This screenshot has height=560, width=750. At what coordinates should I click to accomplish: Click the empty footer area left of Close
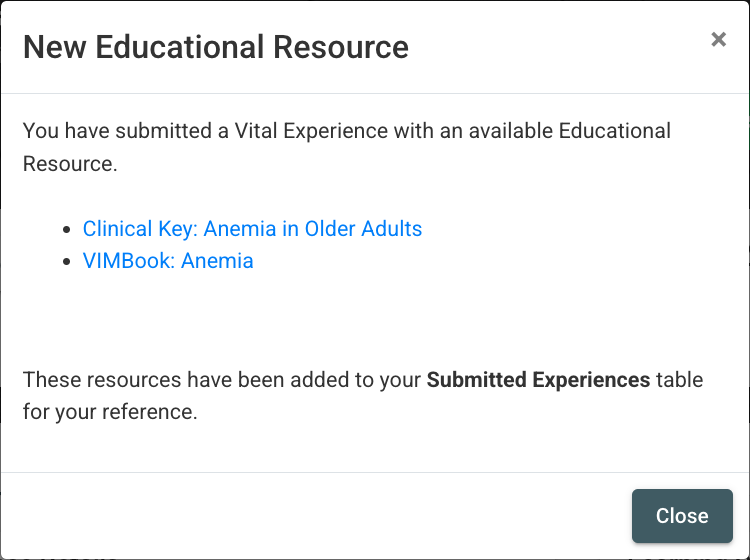(300, 515)
